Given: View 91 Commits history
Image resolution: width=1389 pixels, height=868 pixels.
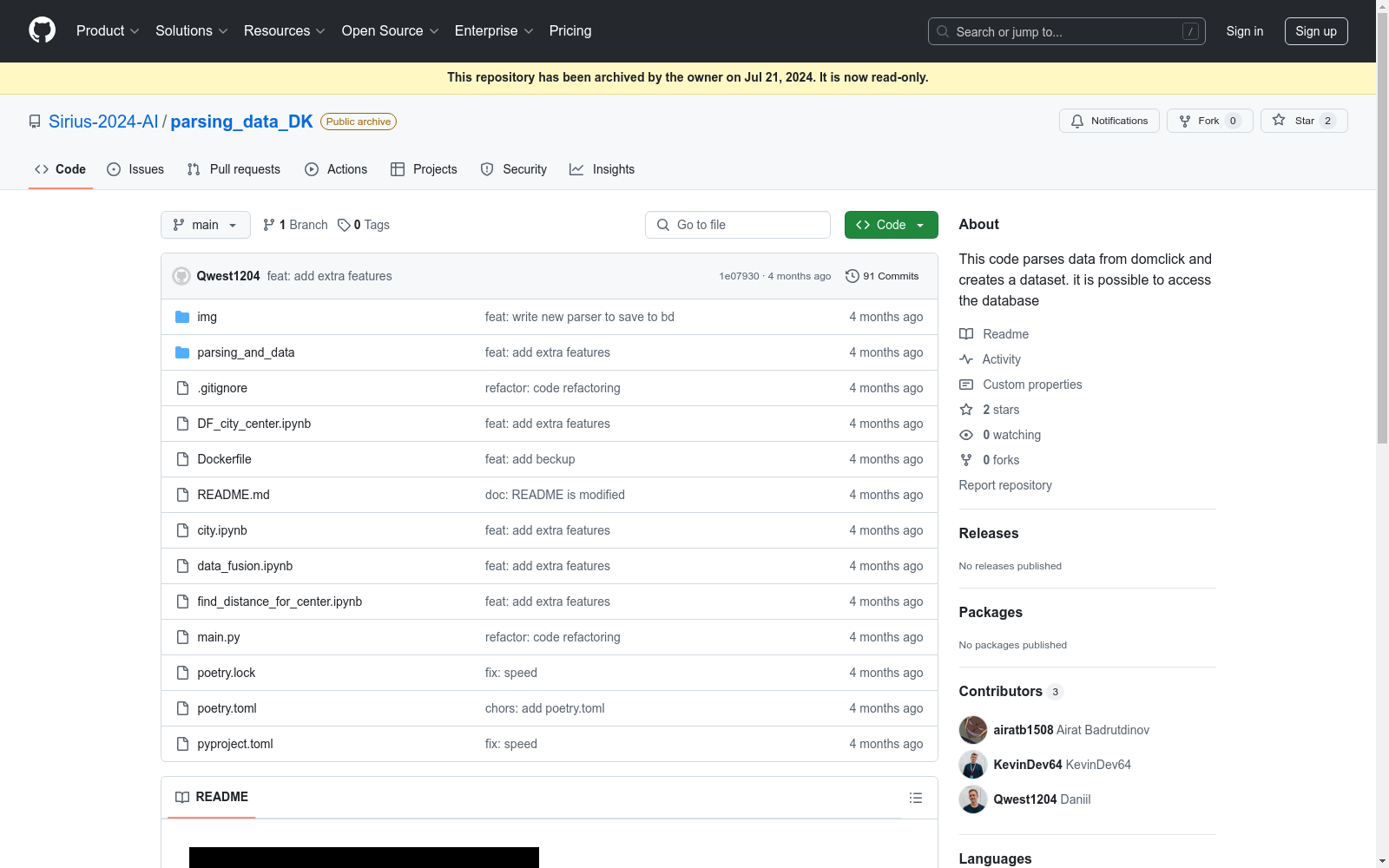Looking at the screenshot, I should point(882,276).
